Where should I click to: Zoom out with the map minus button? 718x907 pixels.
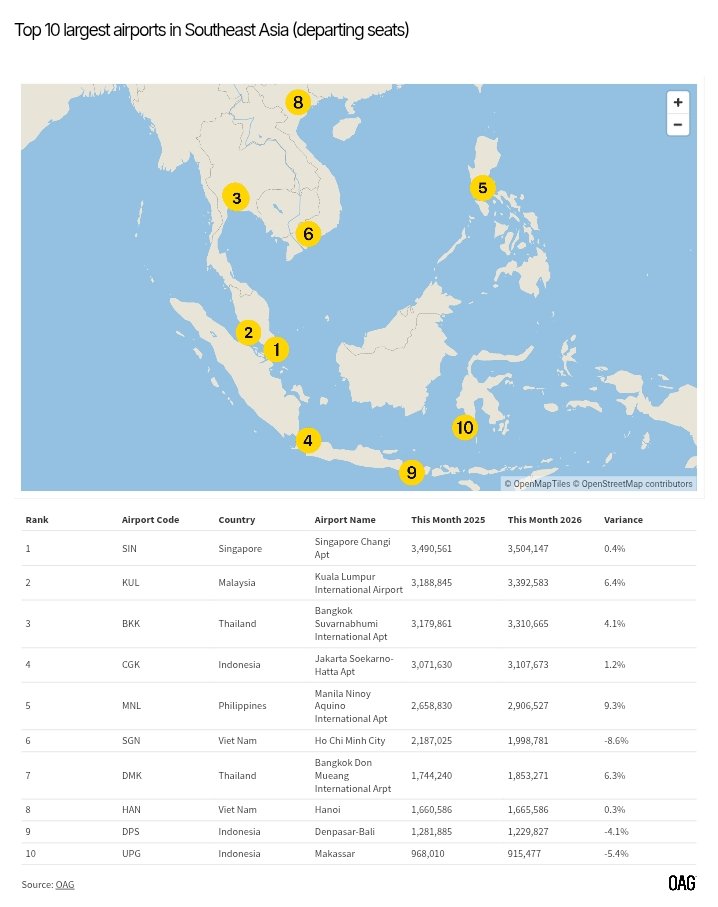point(678,124)
